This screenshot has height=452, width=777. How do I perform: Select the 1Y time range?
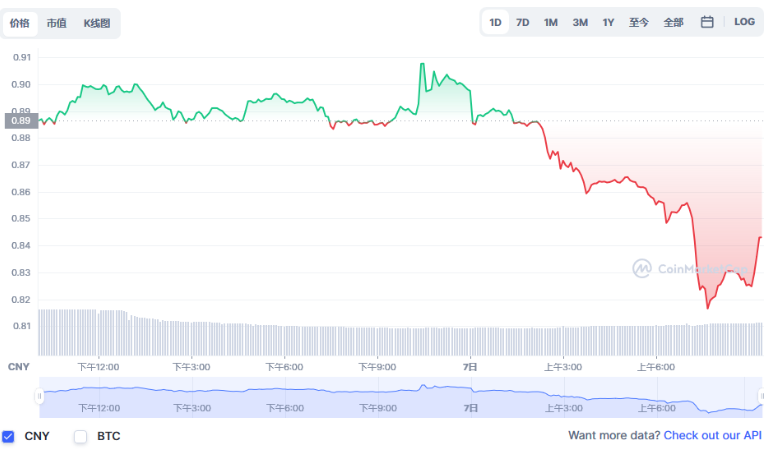[x=608, y=22]
